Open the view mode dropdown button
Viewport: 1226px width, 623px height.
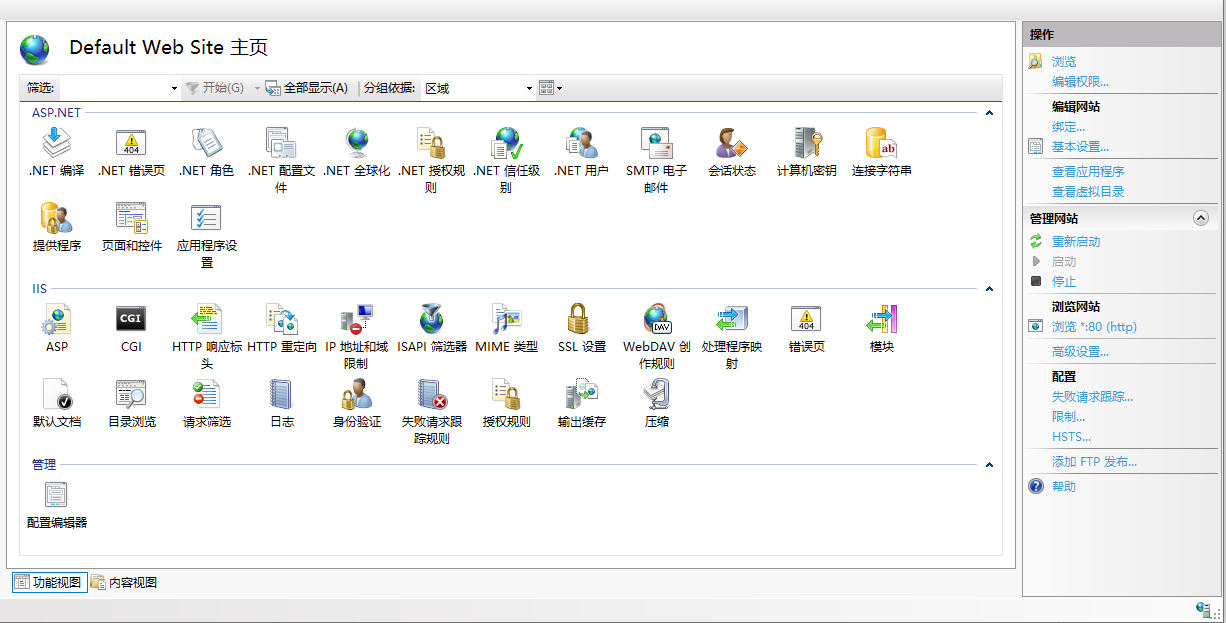550,88
